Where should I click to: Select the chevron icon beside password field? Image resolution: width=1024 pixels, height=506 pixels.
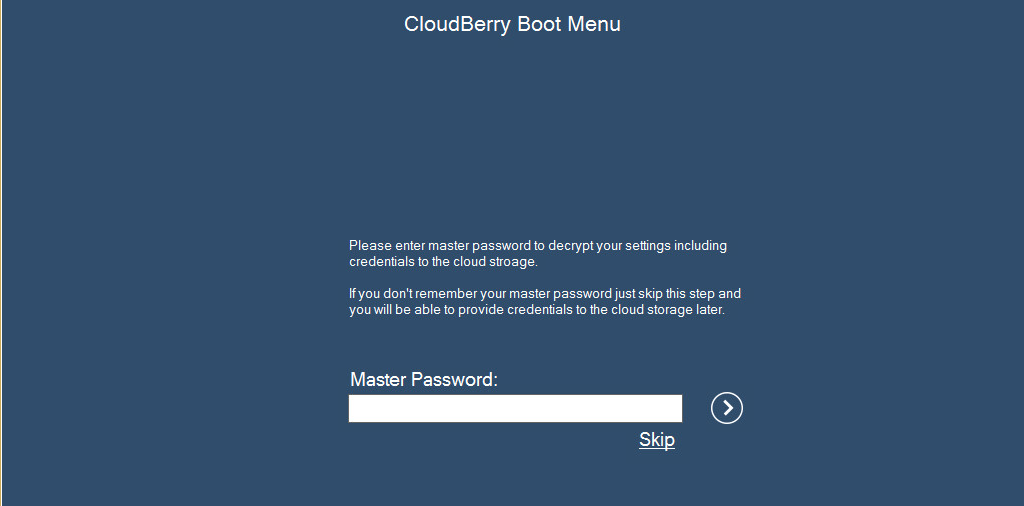coord(727,408)
